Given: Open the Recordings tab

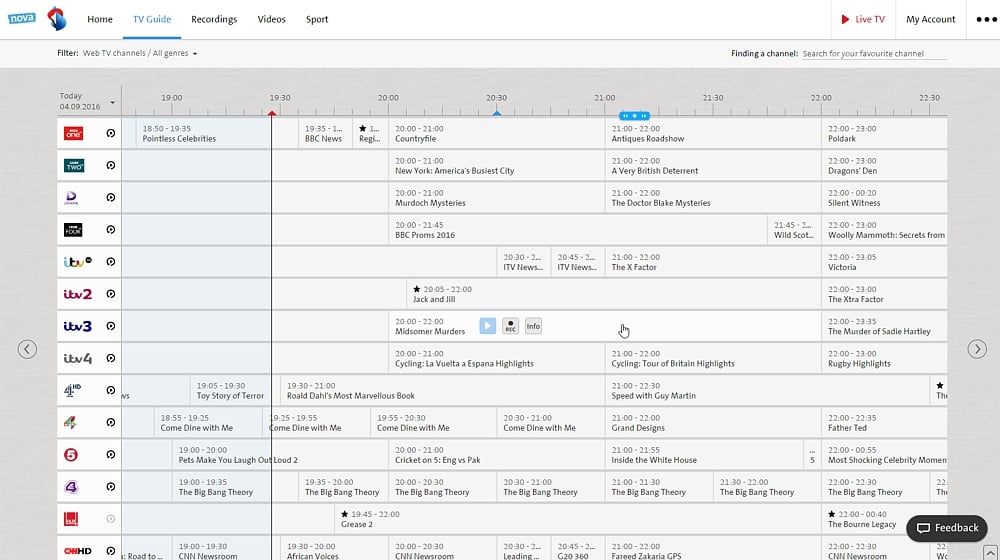Looking at the screenshot, I should pyautogui.click(x=214, y=19).
